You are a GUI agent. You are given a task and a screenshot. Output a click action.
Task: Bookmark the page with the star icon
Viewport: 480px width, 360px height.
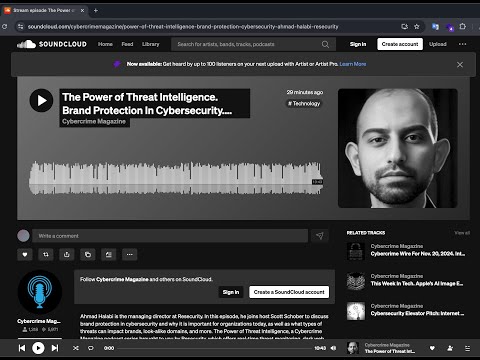click(x=417, y=27)
